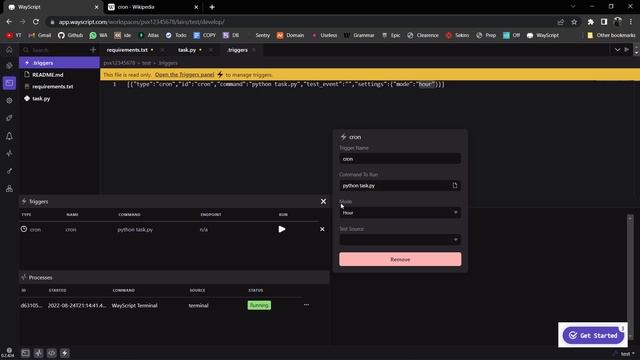Open the browser three-dot menu

click(x=631, y=22)
